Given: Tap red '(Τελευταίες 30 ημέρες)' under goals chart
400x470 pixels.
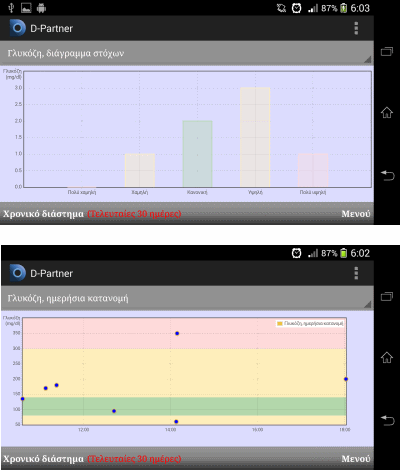Looking at the screenshot, I should (x=134, y=214).
